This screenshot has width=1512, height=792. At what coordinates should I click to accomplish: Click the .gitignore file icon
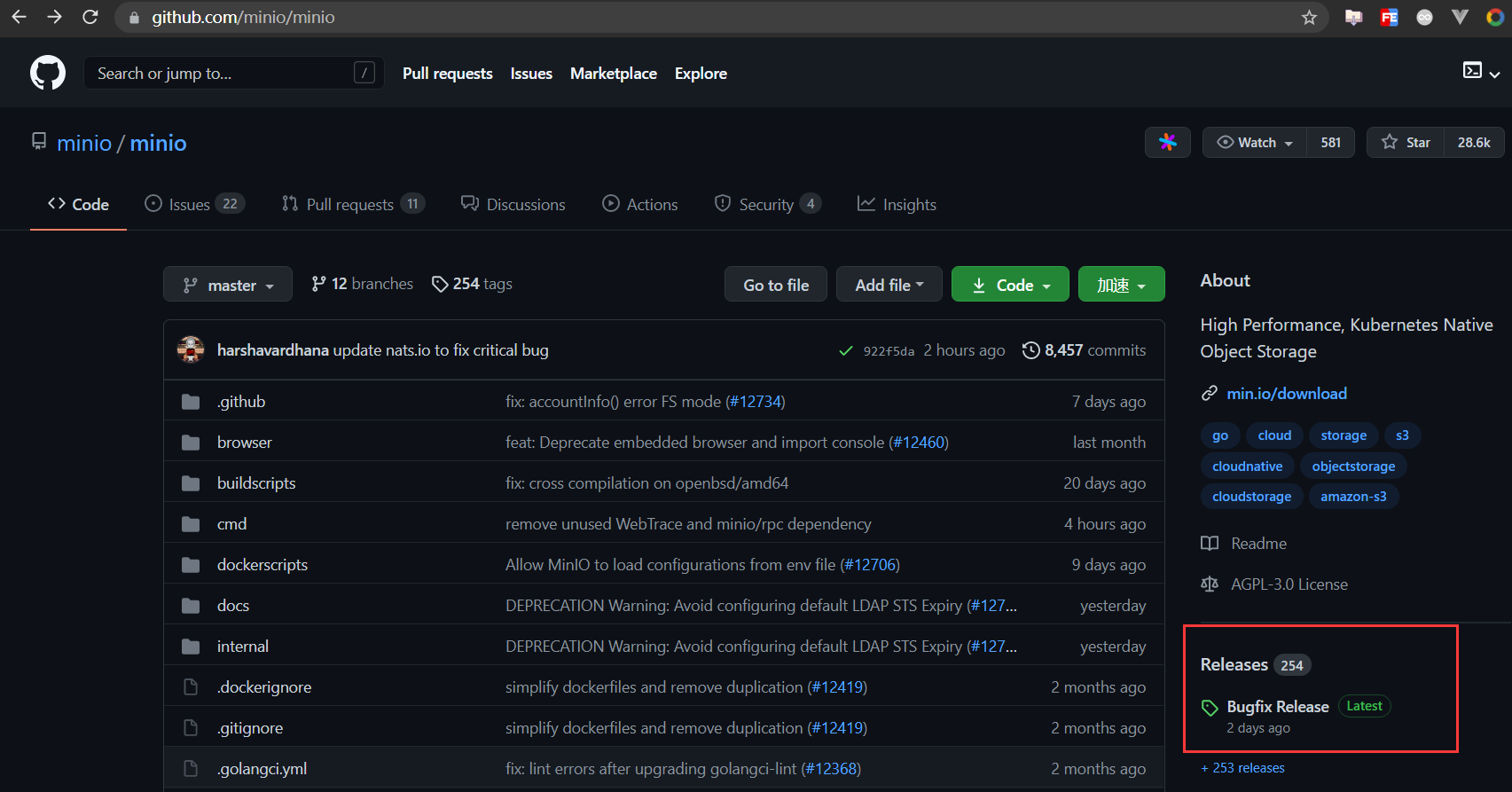coord(191,728)
